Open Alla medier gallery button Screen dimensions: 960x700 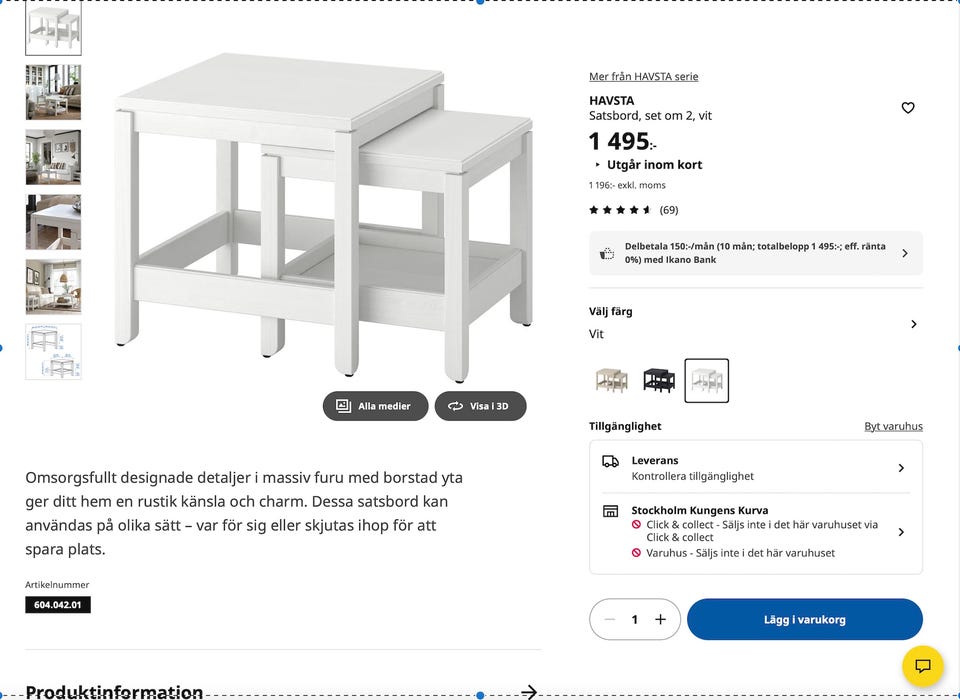[x=375, y=406]
